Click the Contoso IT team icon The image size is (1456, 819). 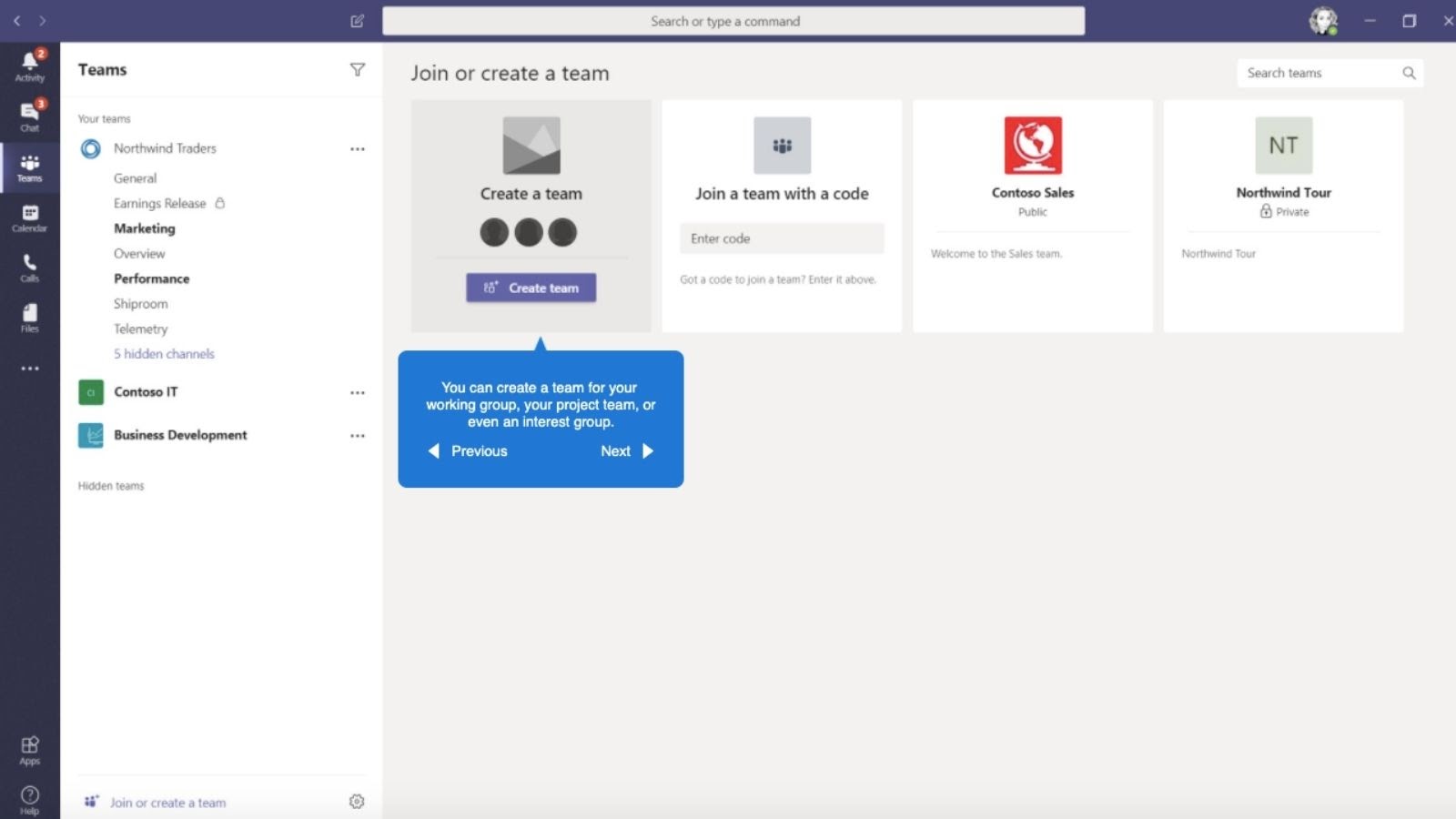[90, 392]
